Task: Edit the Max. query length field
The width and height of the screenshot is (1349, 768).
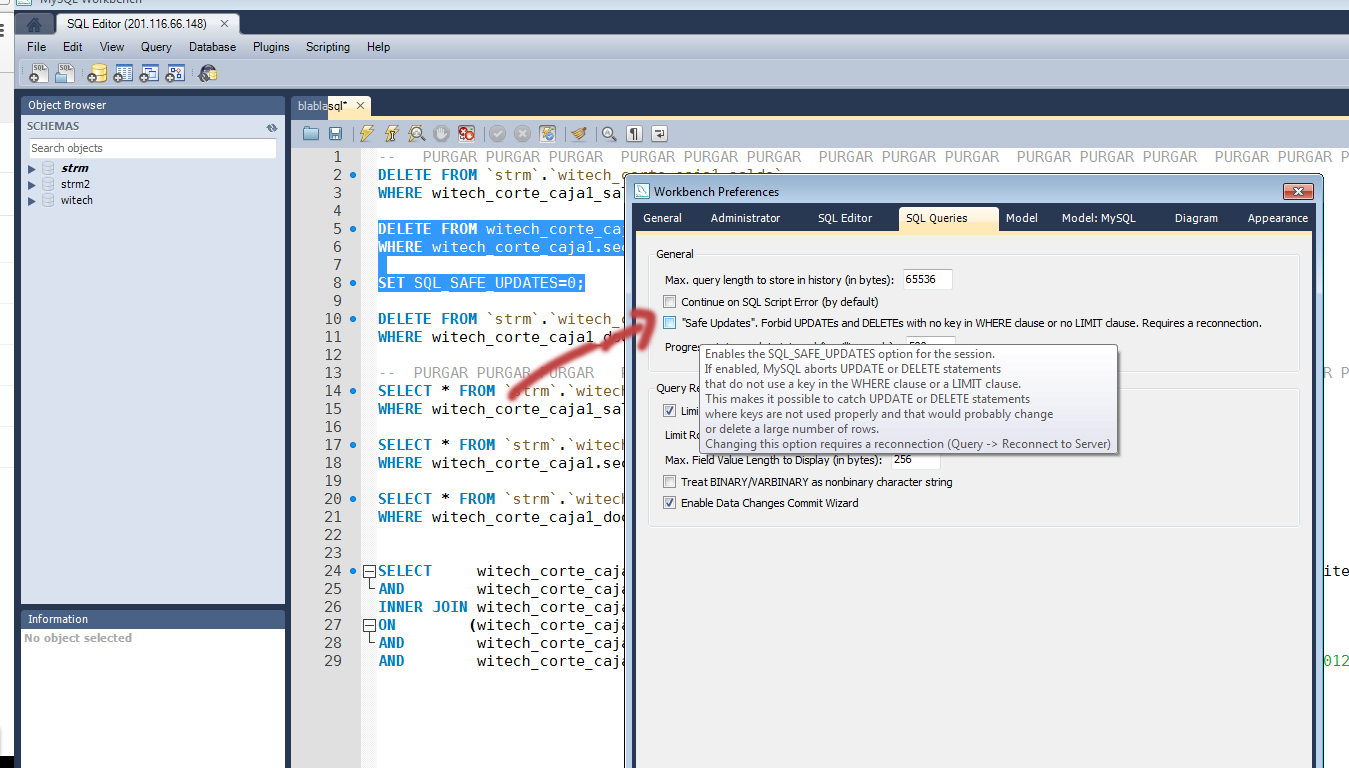Action: (x=928, y=280)
